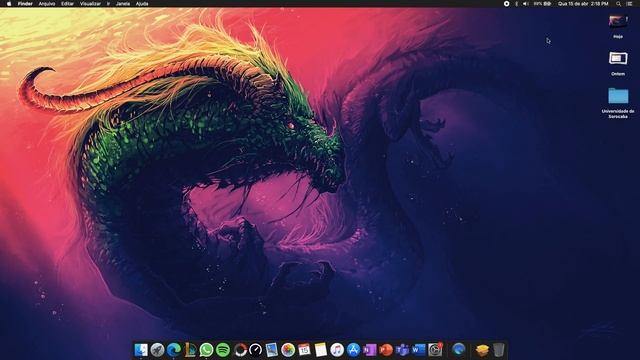Open the Visualizar menu

click(90, 4)
